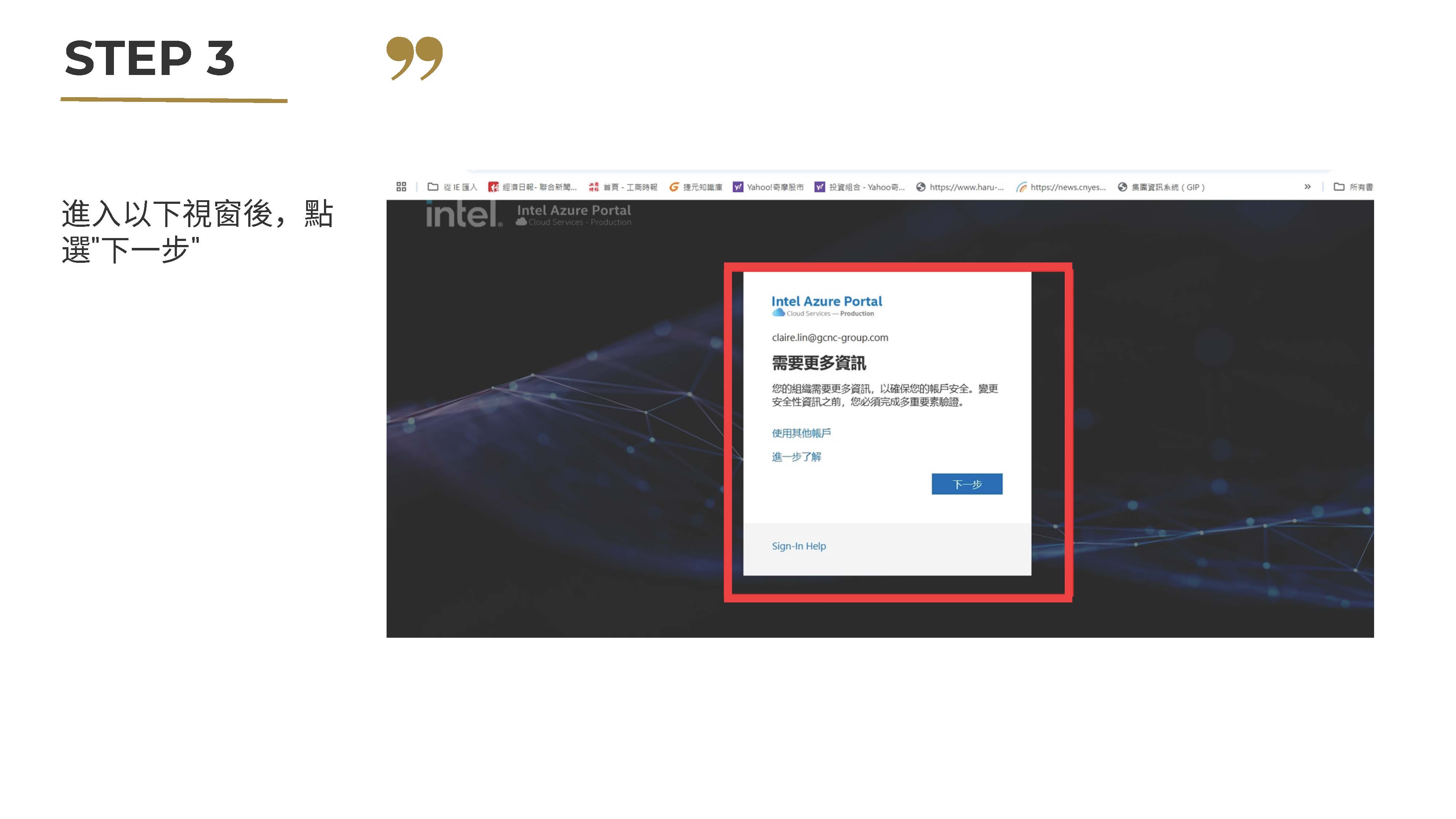Image resolution: width=1456 pixels, height=819 pixels.
Task: Click the Intel Azure Portal header title
Action: [574, 210]
